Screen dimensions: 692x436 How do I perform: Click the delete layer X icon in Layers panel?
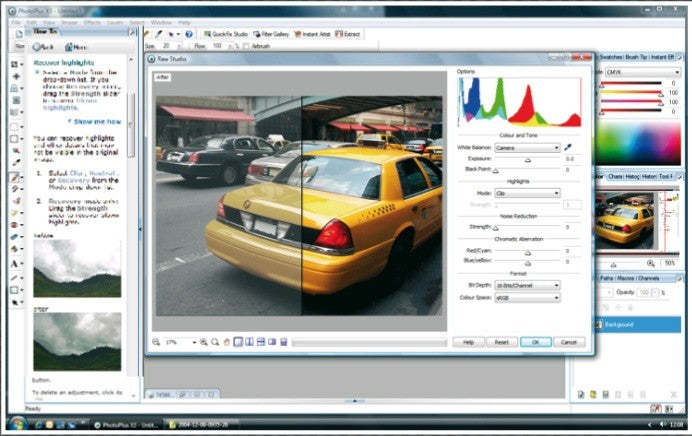[x=673, y=394]
